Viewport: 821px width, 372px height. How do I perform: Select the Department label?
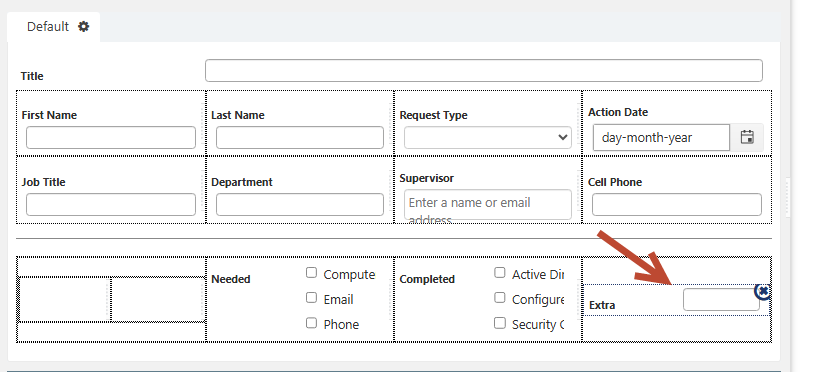pyautogui.click(x=242, y=182)
